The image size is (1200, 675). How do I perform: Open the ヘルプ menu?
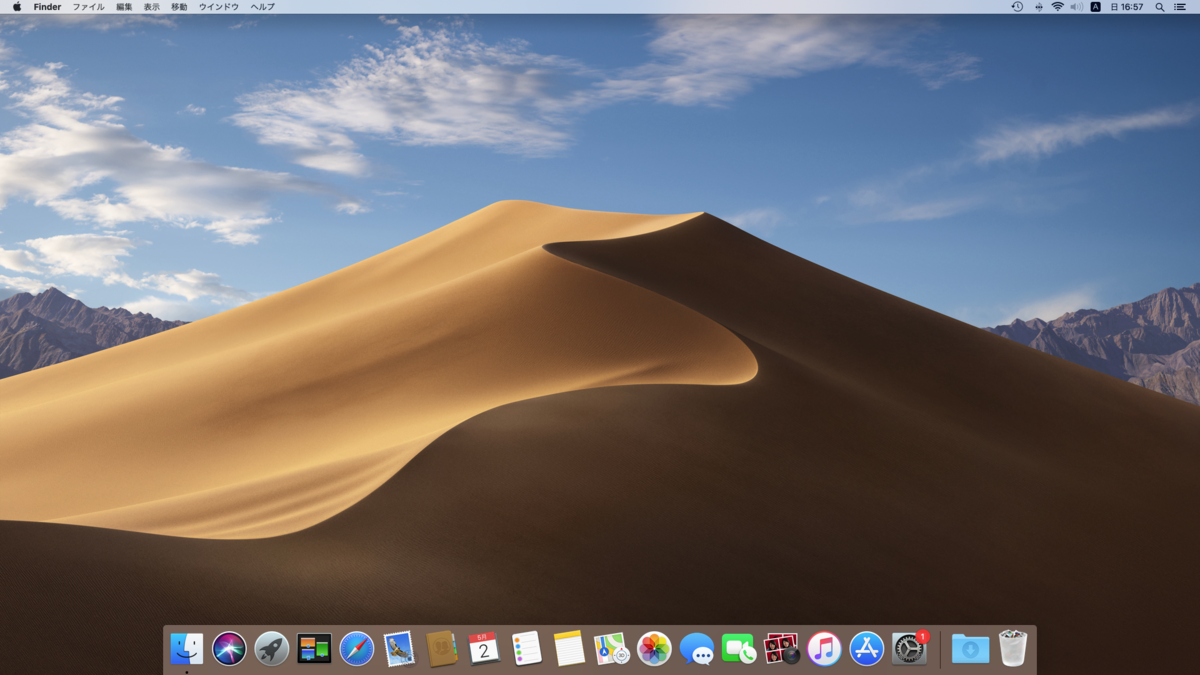(262, 7)
